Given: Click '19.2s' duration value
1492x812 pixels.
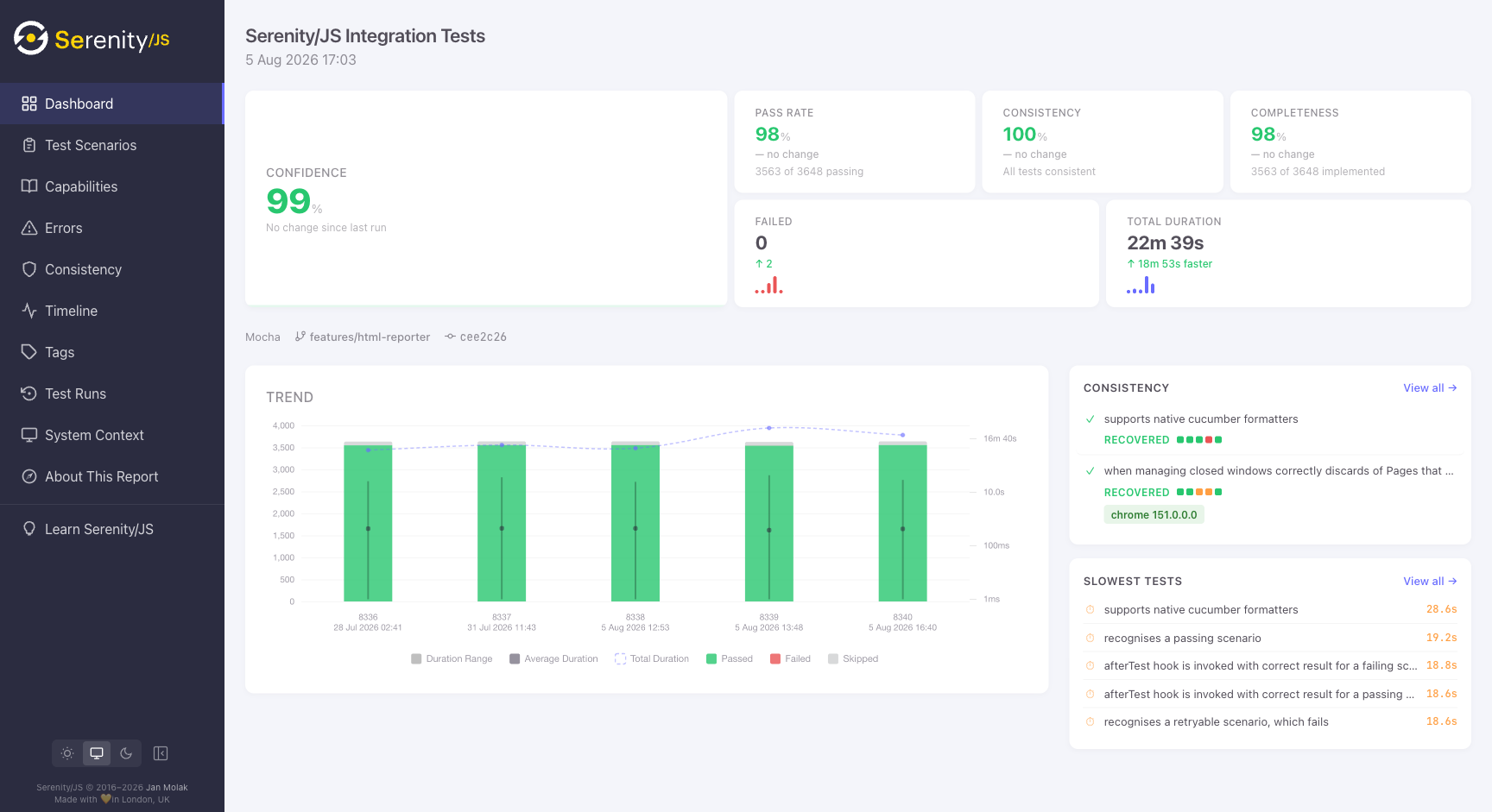Looking at the screenshot, I should (x=1442, y=638).
